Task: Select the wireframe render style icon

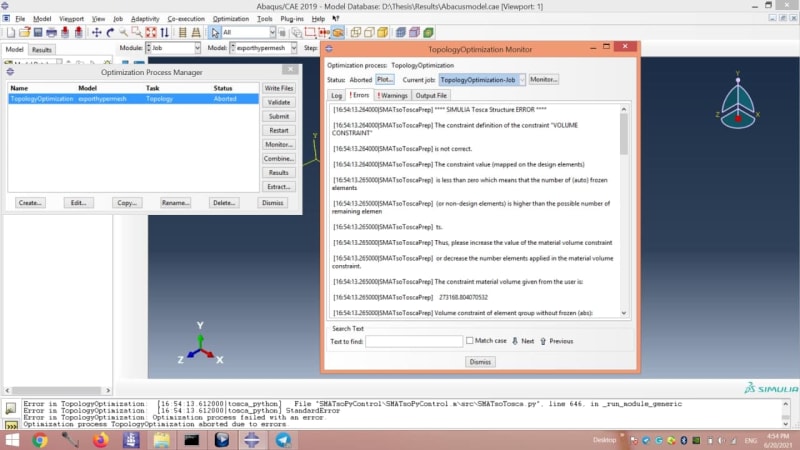Action: coord(356,33)
